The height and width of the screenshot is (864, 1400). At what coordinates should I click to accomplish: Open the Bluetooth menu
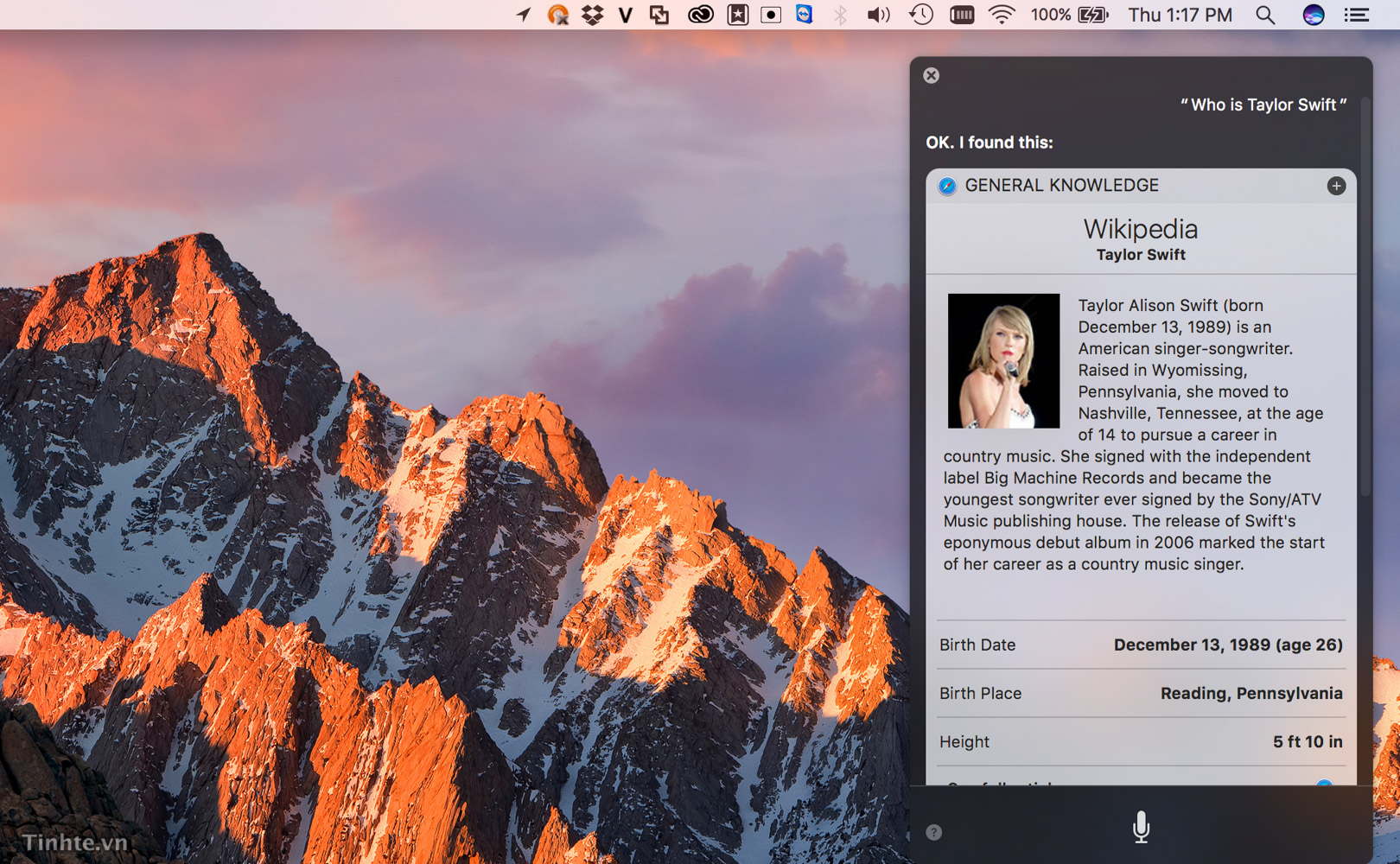tap(840, 15)
